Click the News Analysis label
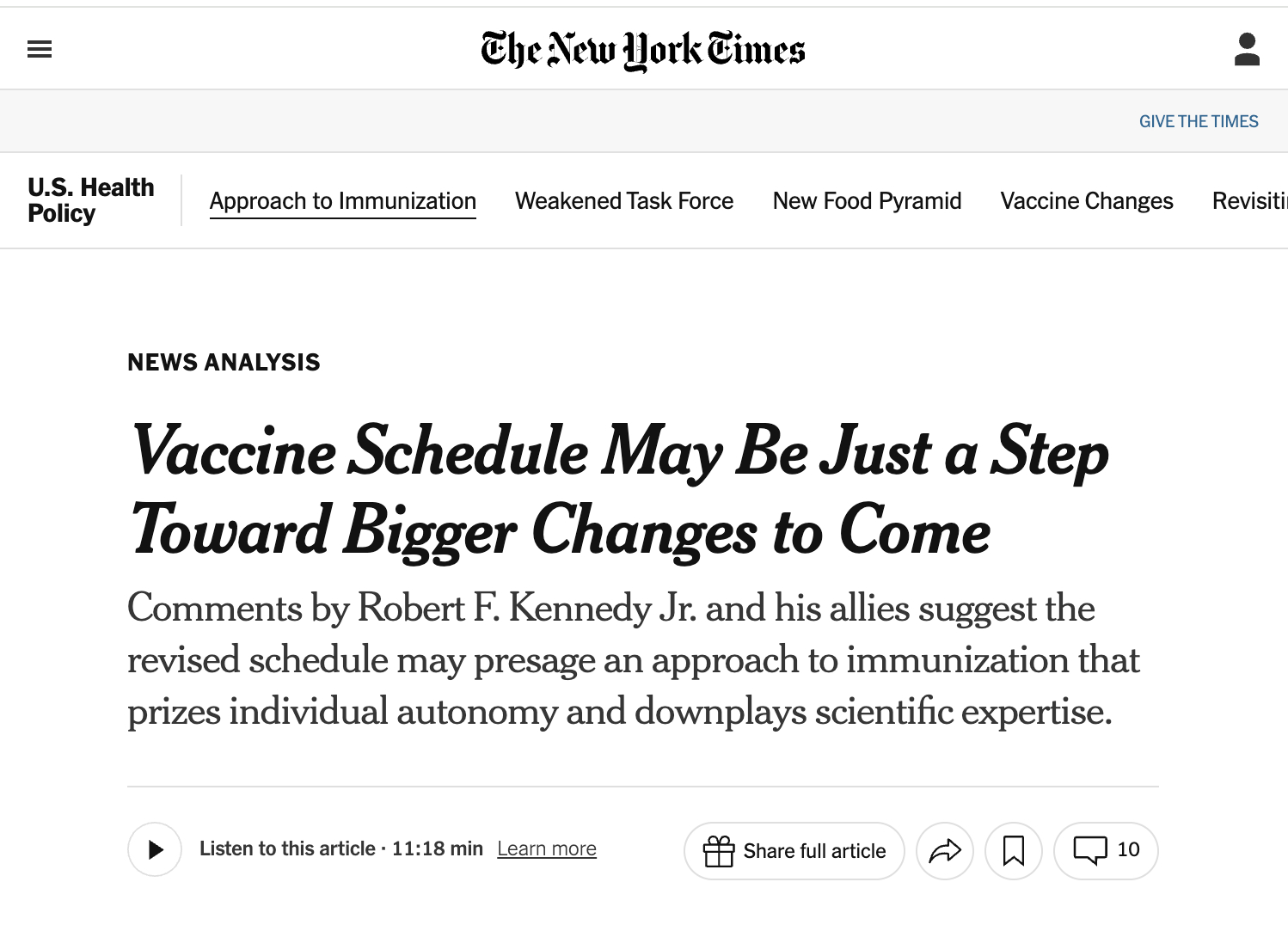 tap(224, 363)
